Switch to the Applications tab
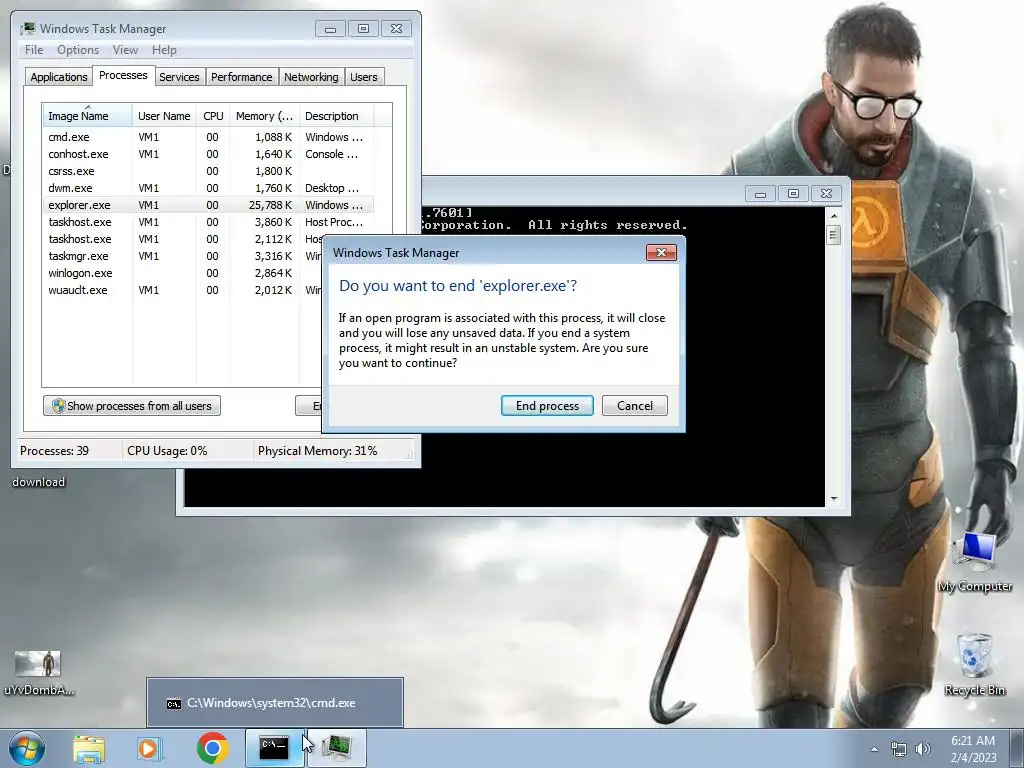1024x768 pixels. [x=59, y=76]
